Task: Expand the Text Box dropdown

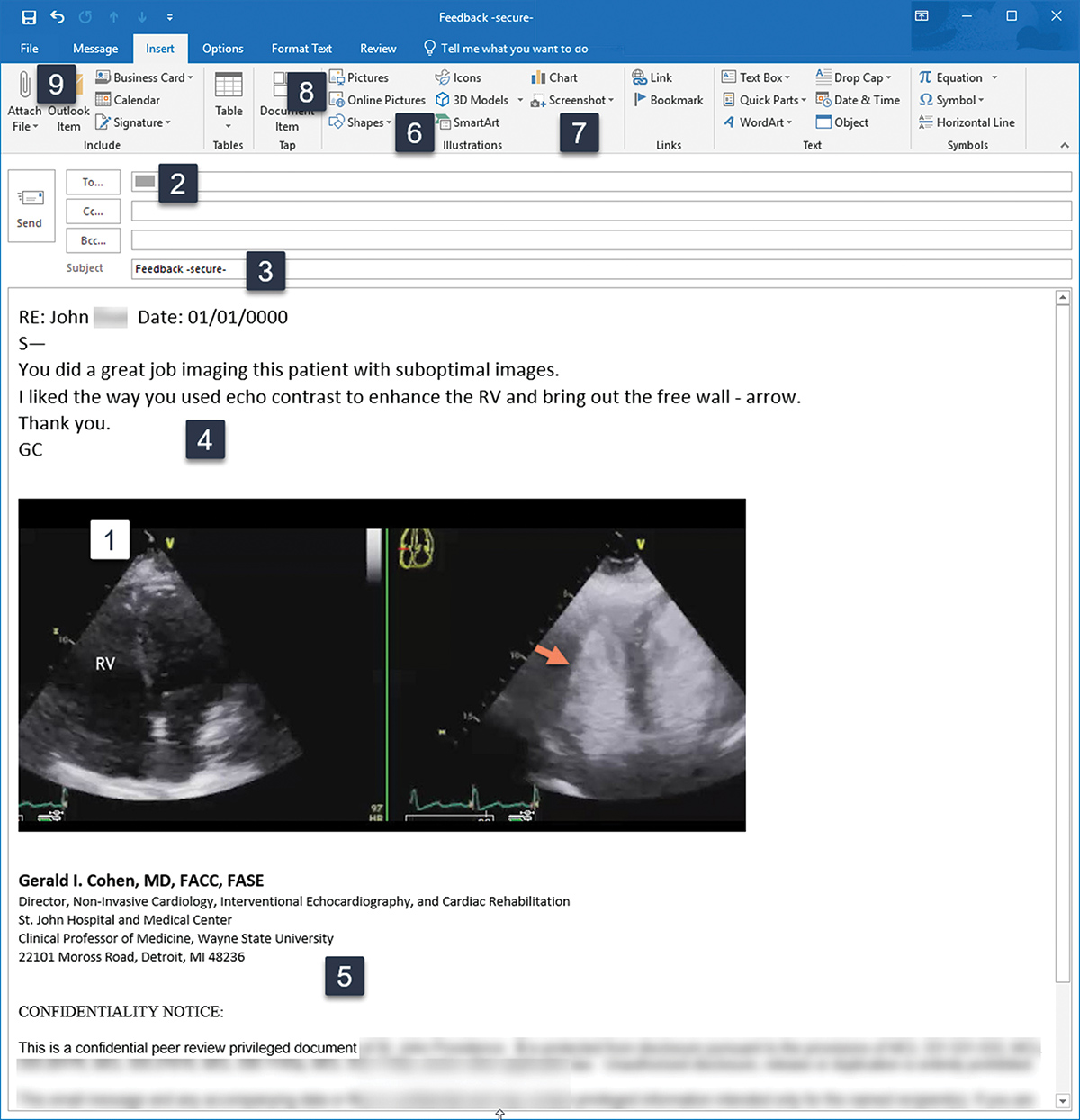Action: 787,78
